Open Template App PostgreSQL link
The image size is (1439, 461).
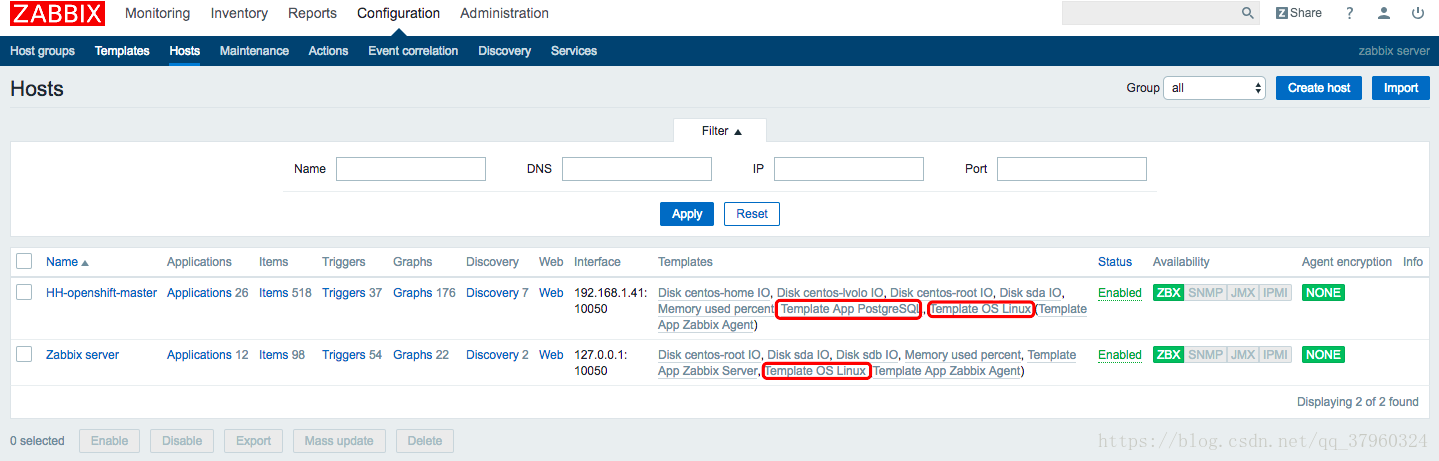(x=849, y=309)
